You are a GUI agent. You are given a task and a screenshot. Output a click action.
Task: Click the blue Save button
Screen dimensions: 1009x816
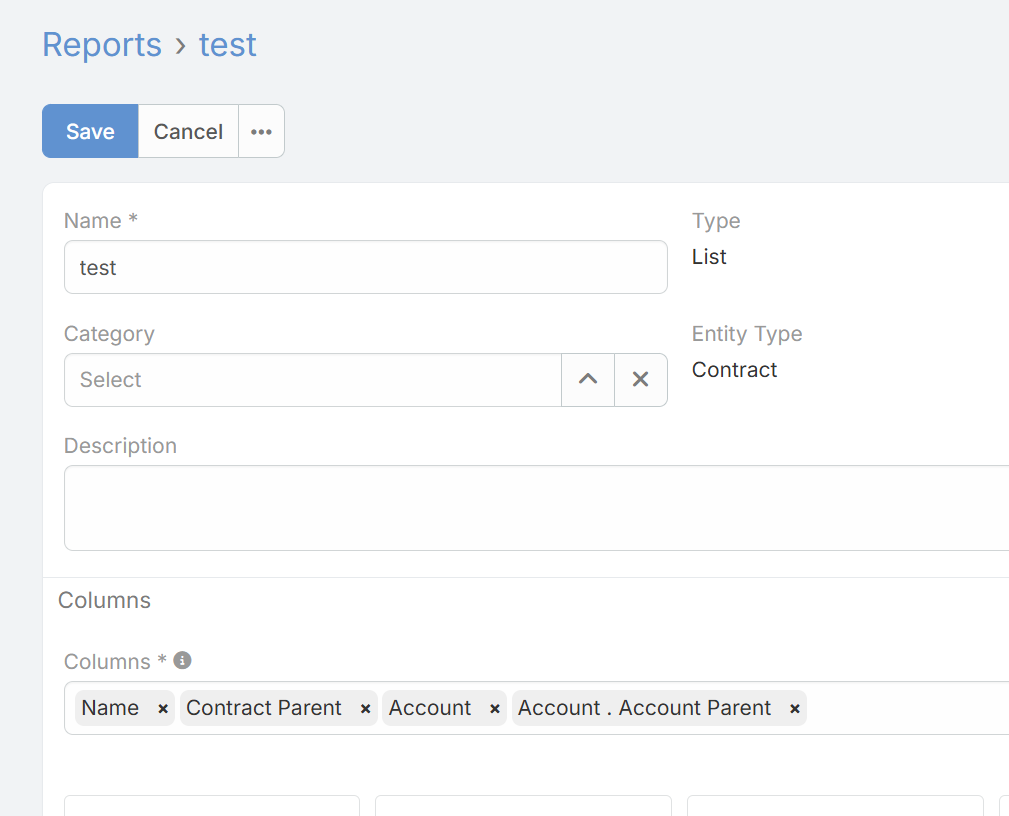(x=90, y=131)
